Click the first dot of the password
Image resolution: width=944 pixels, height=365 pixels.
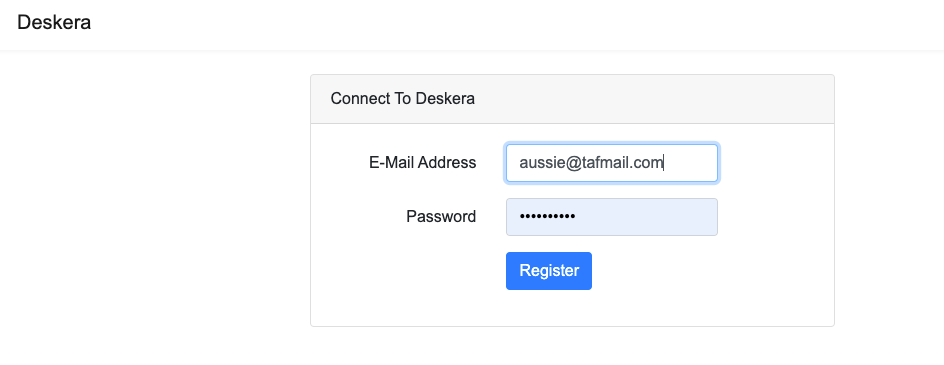coord(522,217)
